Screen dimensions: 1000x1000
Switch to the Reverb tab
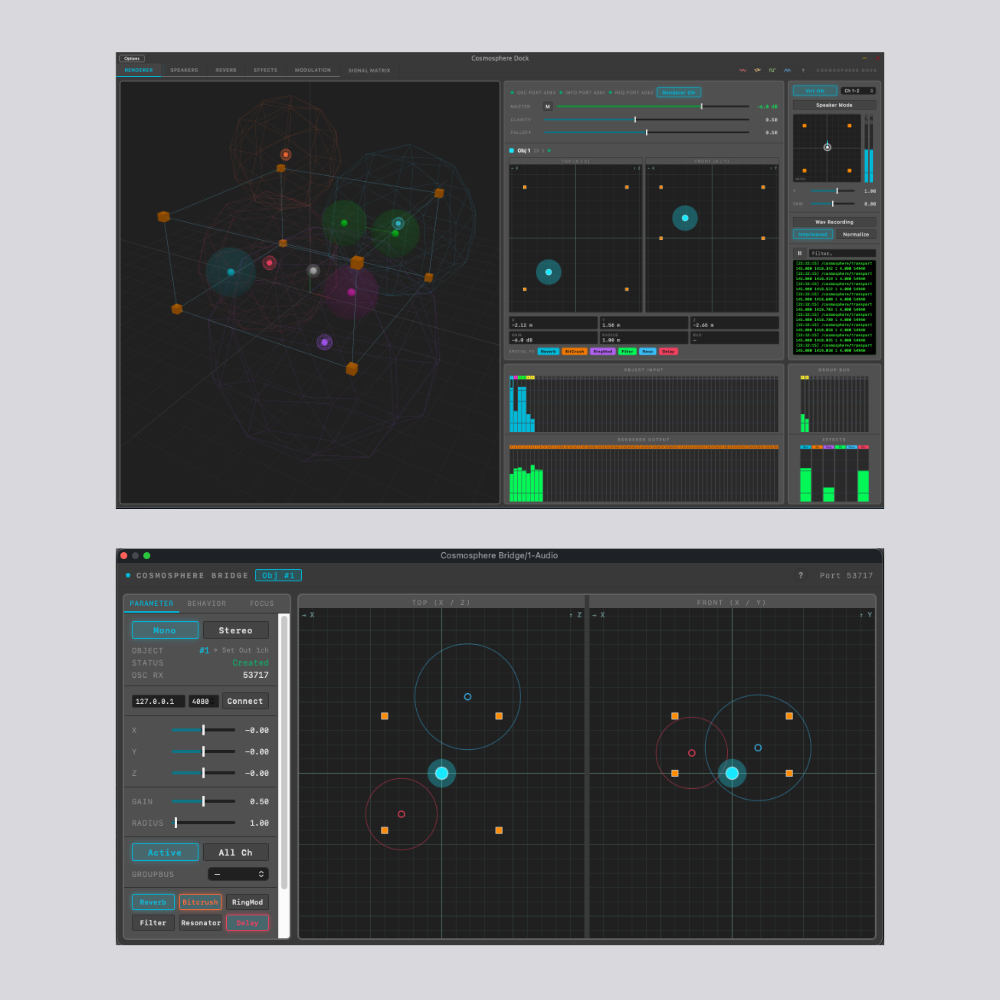(226, 70)
